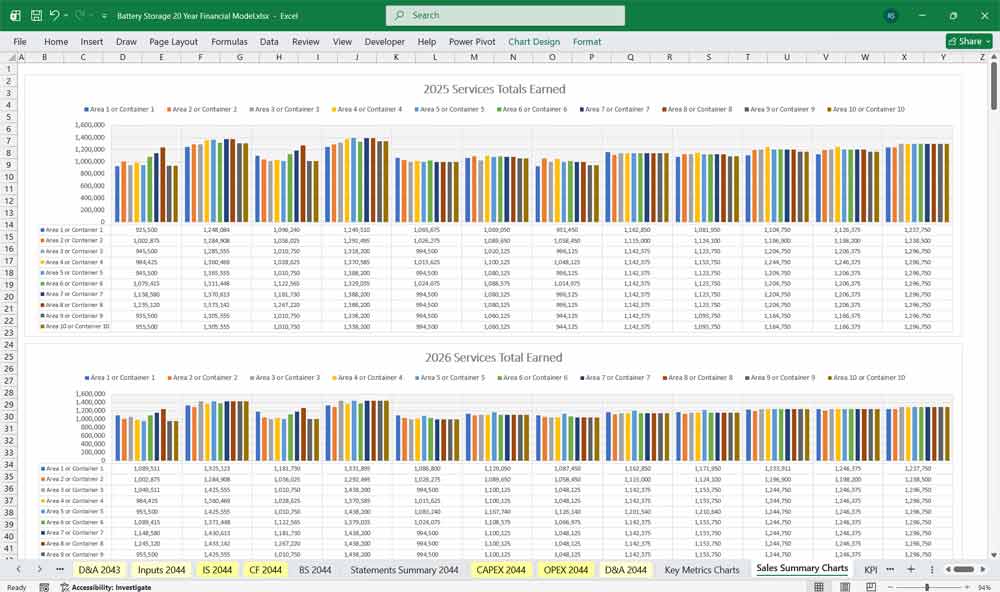This screenshot has width=1000, height=592.
Task: Click zoom in plus on status bar
Action: click(968, 587)
